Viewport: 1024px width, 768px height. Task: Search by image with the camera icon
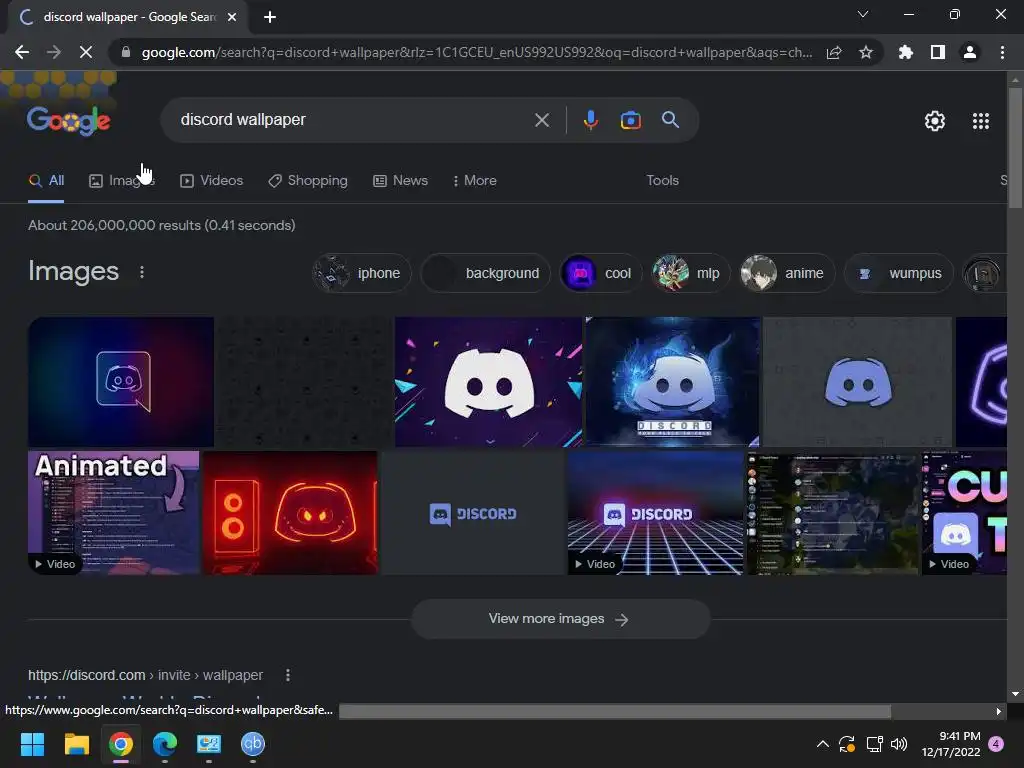tap(630, 120)
